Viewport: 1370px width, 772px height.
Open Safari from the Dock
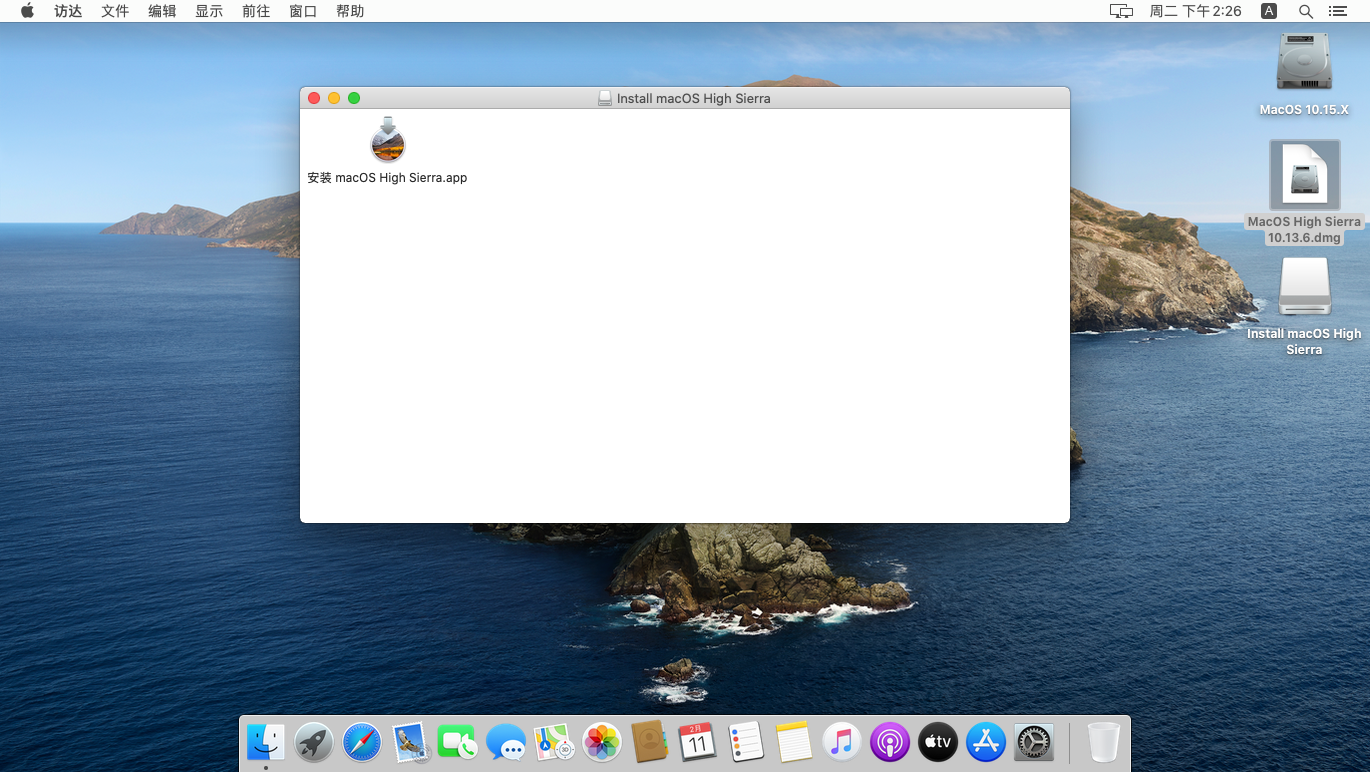[361, 742]
